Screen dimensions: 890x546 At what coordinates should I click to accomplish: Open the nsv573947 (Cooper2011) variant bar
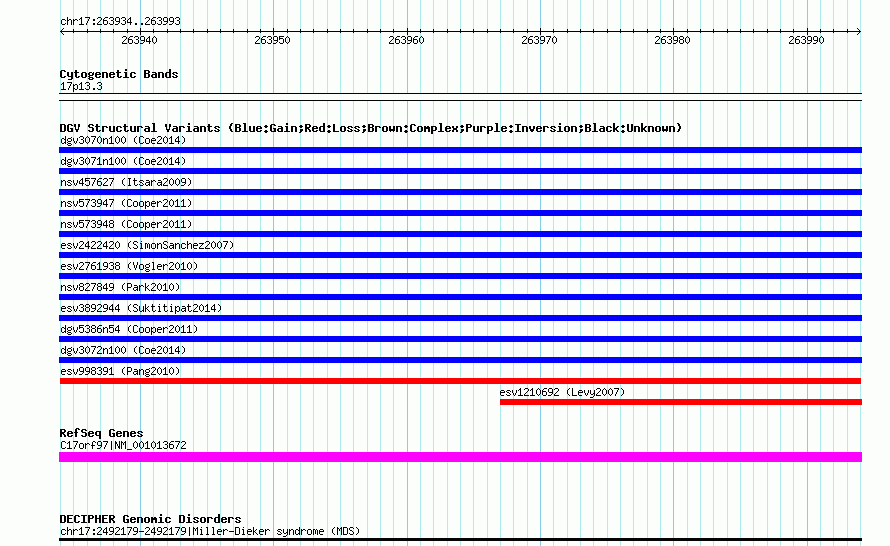click(x=460, y=213)
